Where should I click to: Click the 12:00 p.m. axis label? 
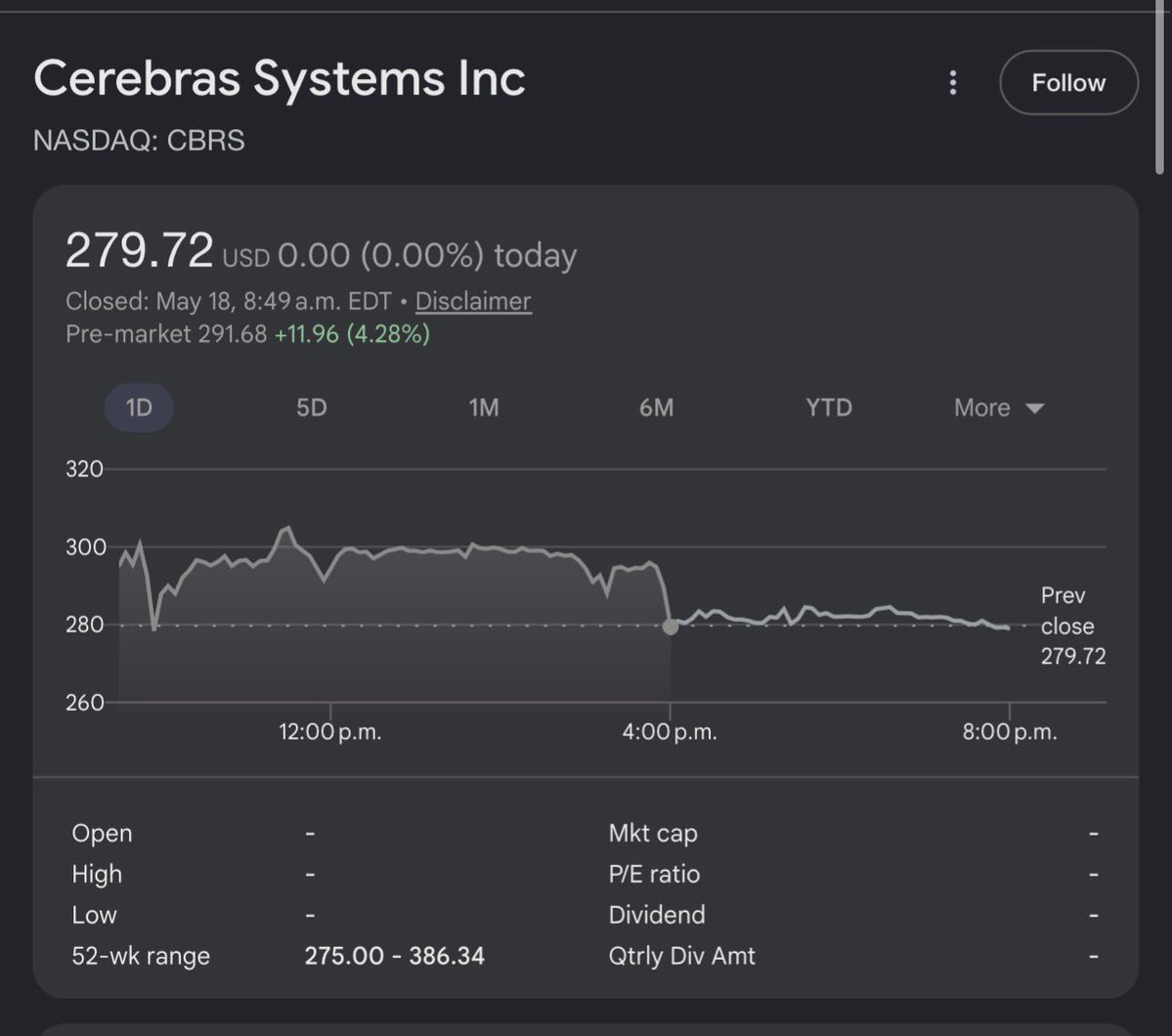coord(329,732)
